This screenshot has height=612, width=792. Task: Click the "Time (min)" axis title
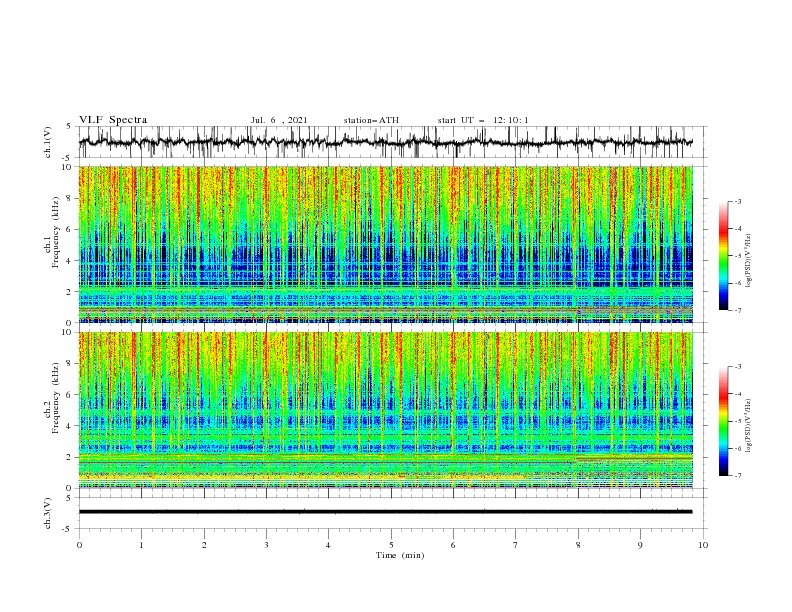(x=400, y=555)
